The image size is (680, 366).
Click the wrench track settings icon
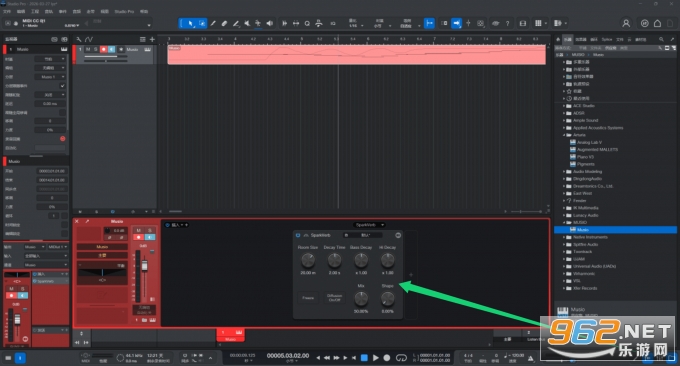pos(78,39)
